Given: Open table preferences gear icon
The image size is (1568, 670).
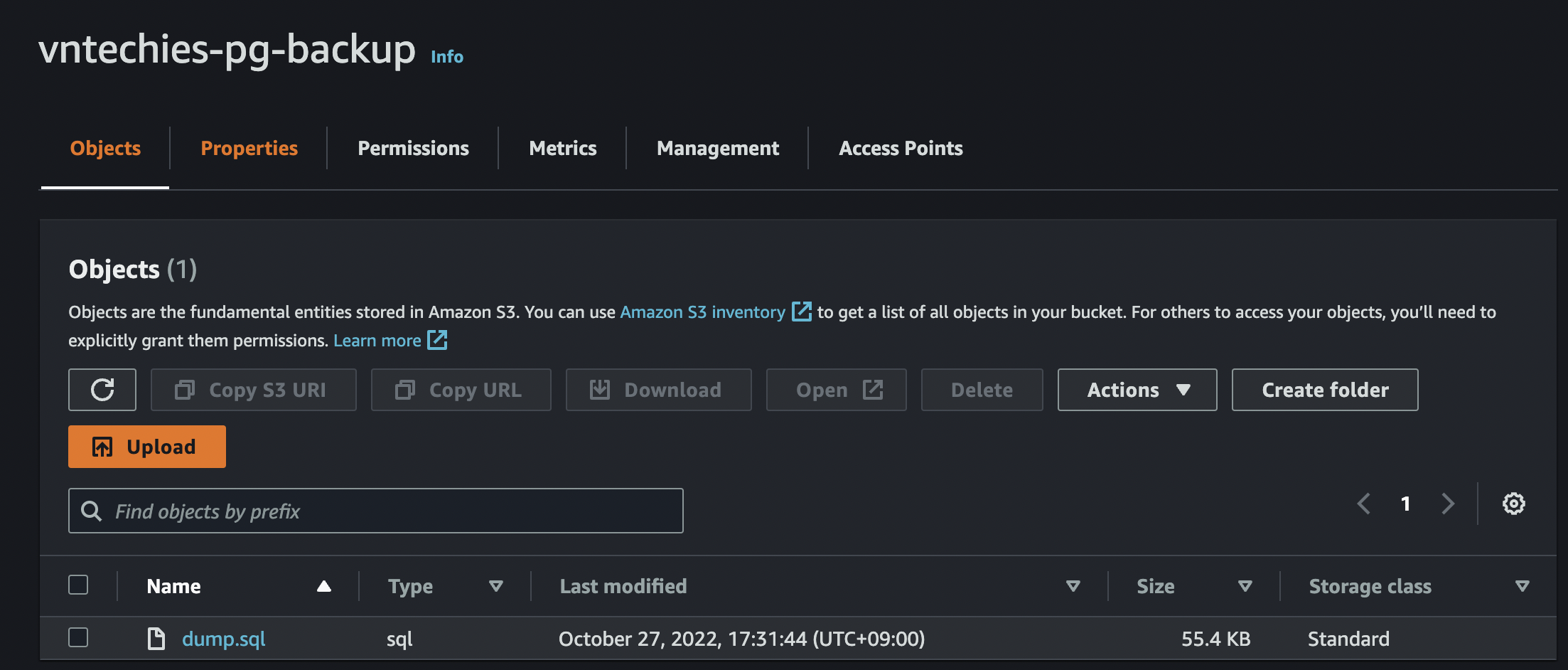Looking at the screenshot, I should point(1513,504).
